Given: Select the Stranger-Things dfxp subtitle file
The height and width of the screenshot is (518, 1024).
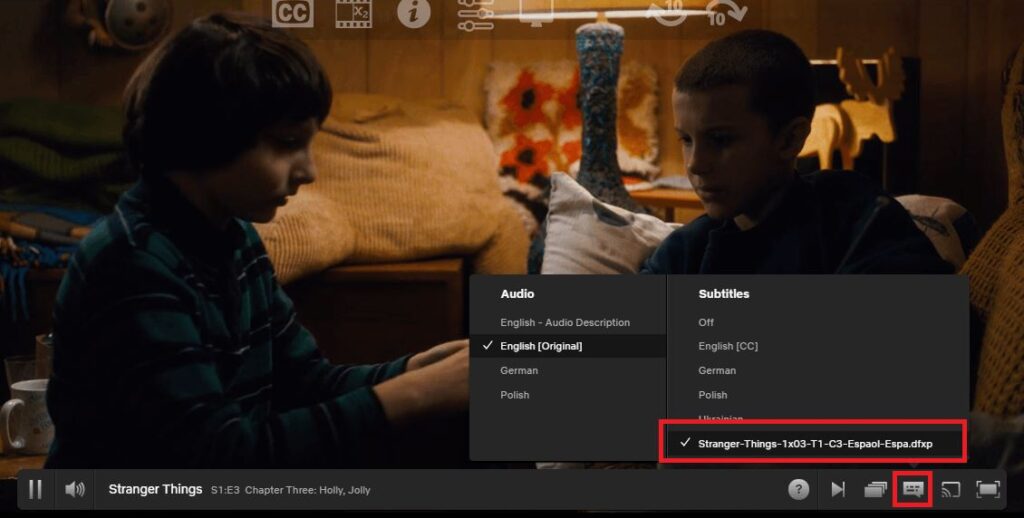Looking at the screenshot, I should 814,442.
